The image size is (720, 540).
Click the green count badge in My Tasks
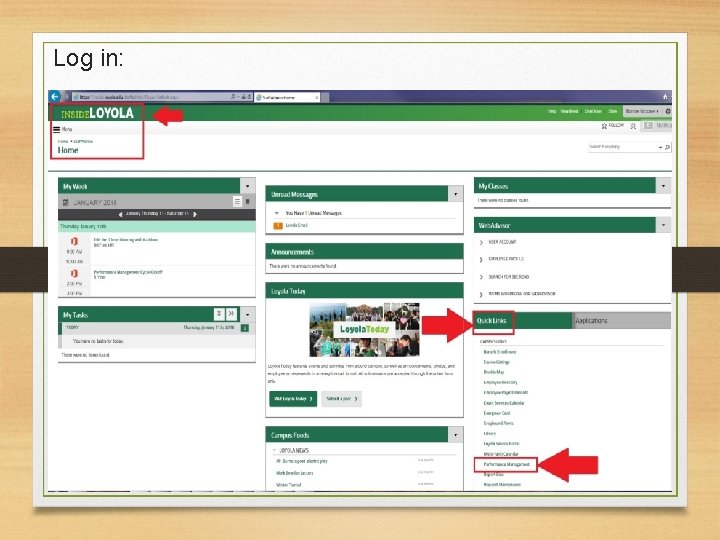[x=245, y=328]
